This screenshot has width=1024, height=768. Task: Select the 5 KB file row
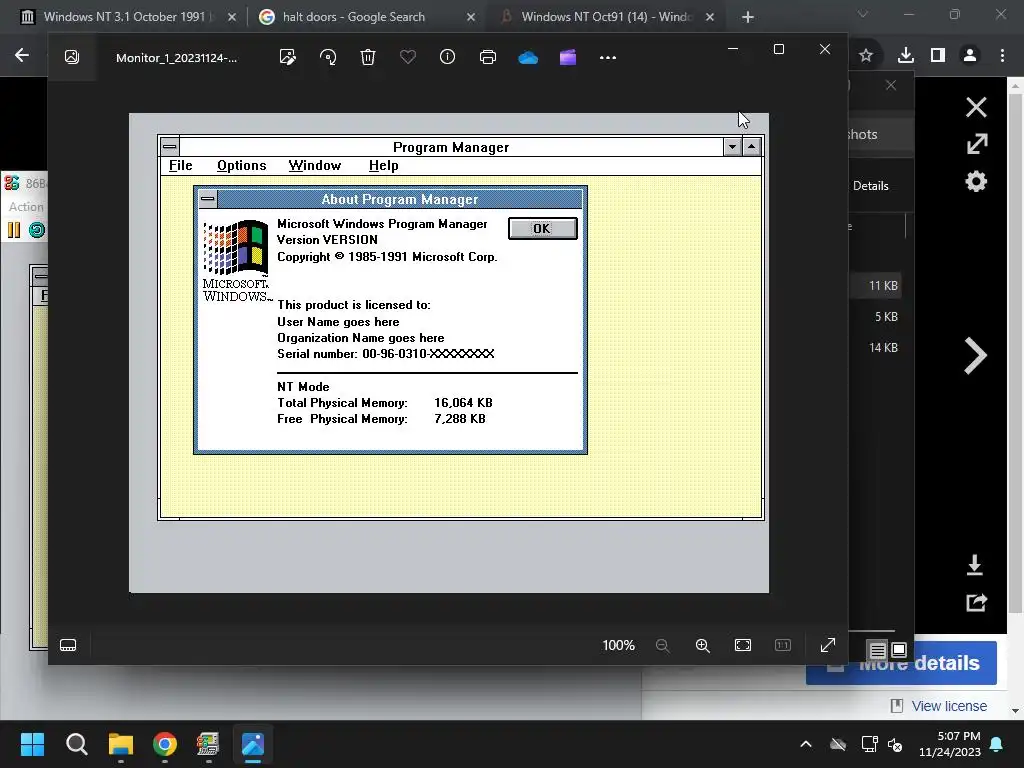(876, 317)
